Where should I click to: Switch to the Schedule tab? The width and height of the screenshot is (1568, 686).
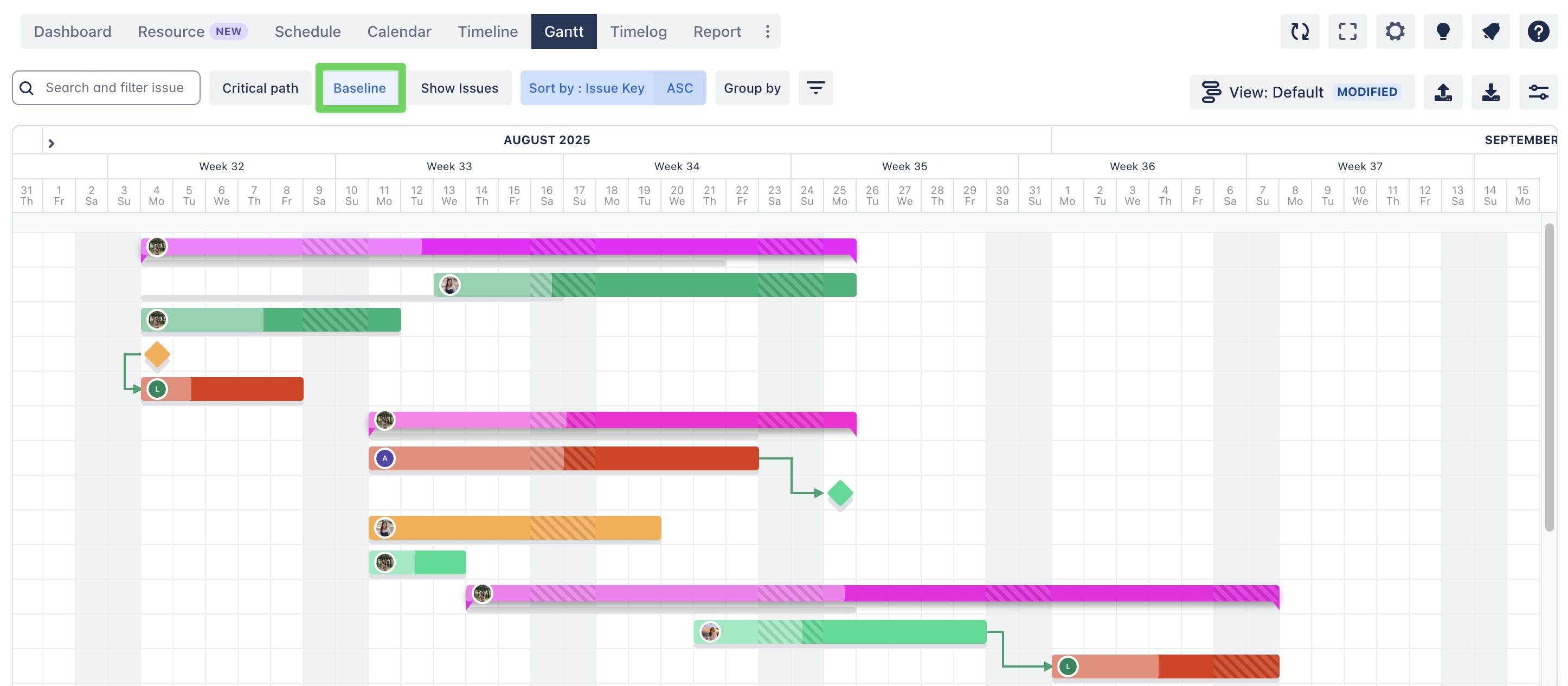pyautogui.click(x=307, y=31)
